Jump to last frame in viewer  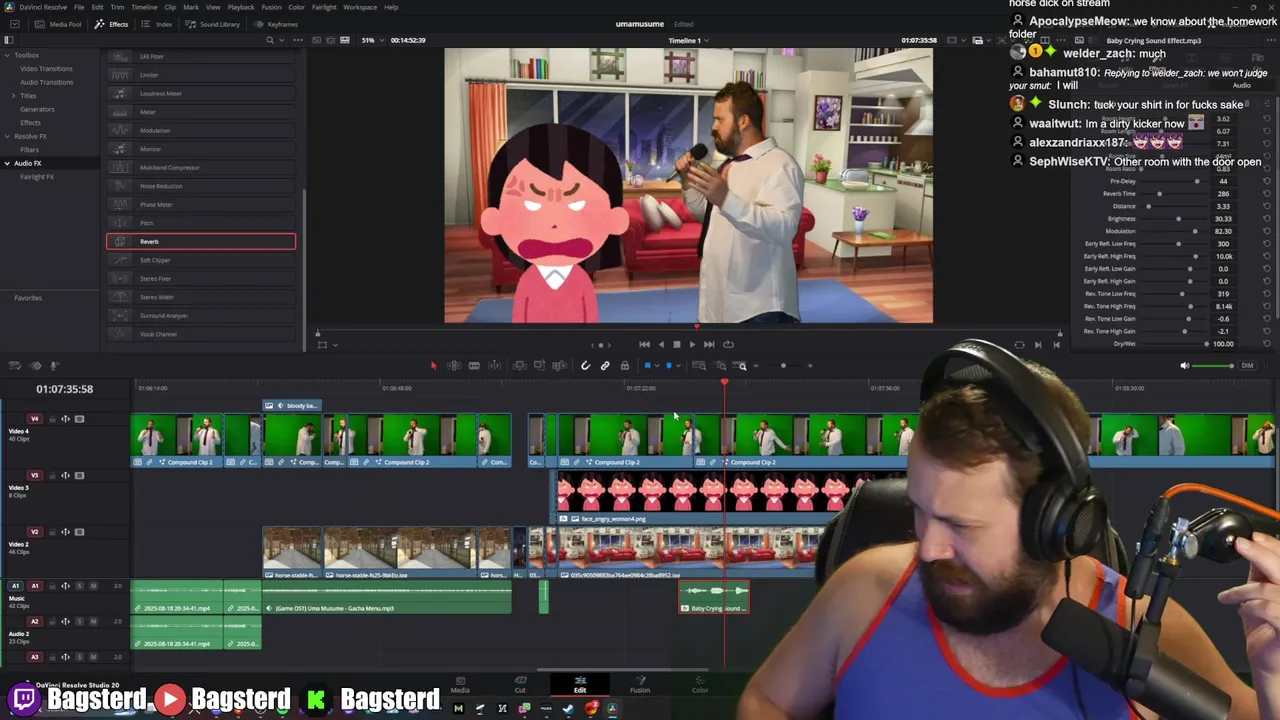pos(709,344)
